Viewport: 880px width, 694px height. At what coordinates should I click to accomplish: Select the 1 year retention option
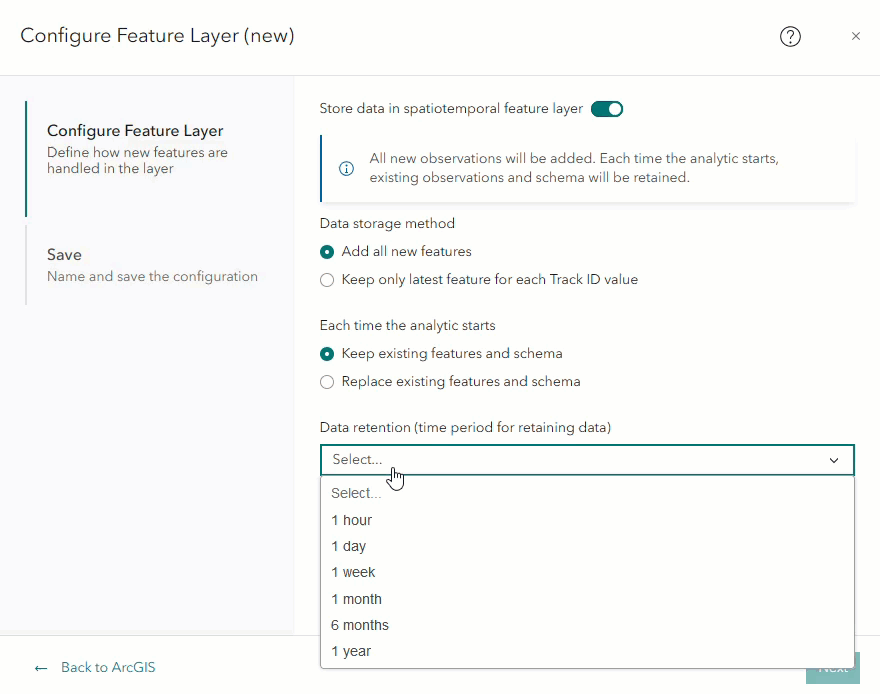[351, 651]
